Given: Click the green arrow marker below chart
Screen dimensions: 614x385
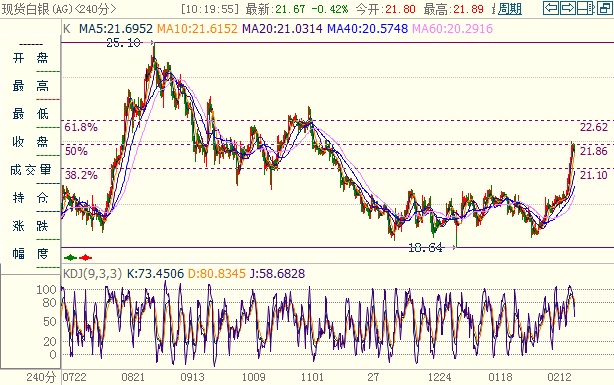Looking at the screenshot, I should 70,257.
